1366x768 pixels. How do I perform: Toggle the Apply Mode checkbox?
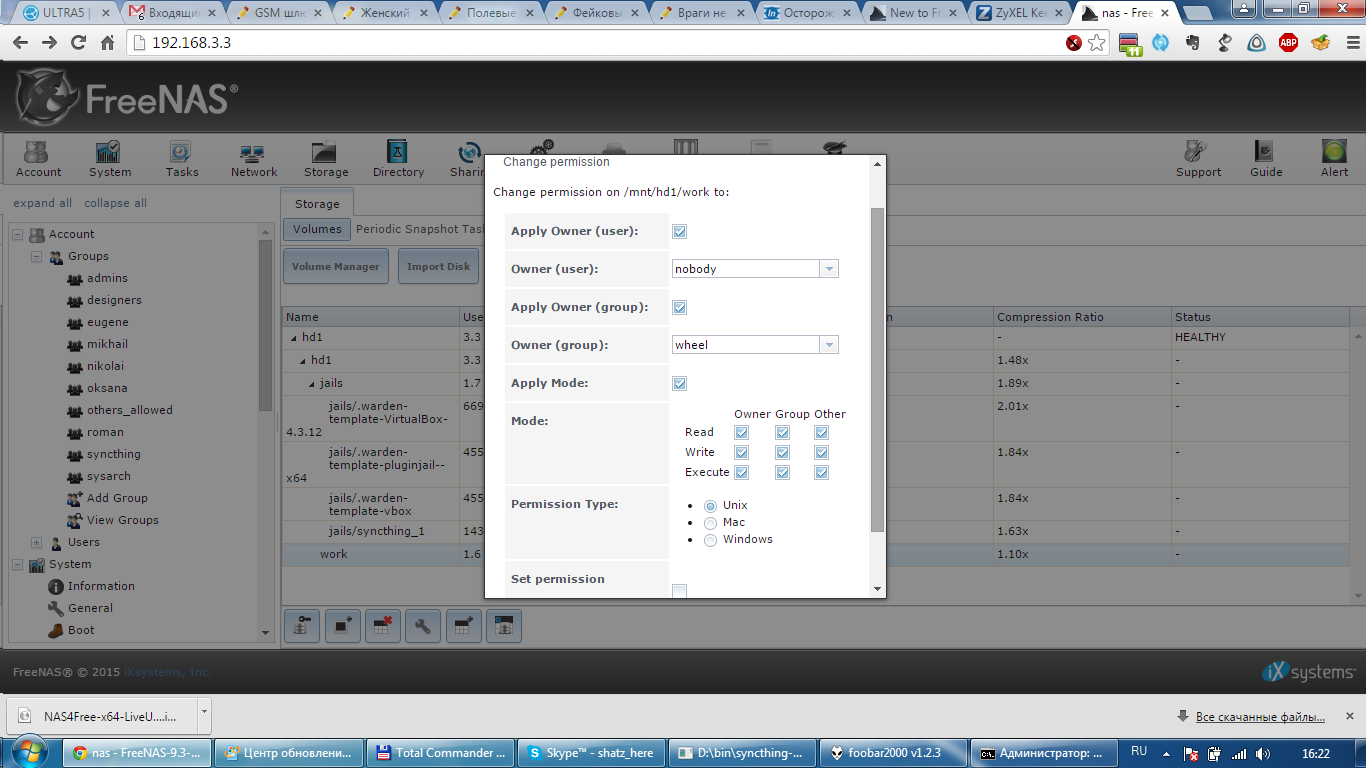pyautogui.click(x=680, y=383)
